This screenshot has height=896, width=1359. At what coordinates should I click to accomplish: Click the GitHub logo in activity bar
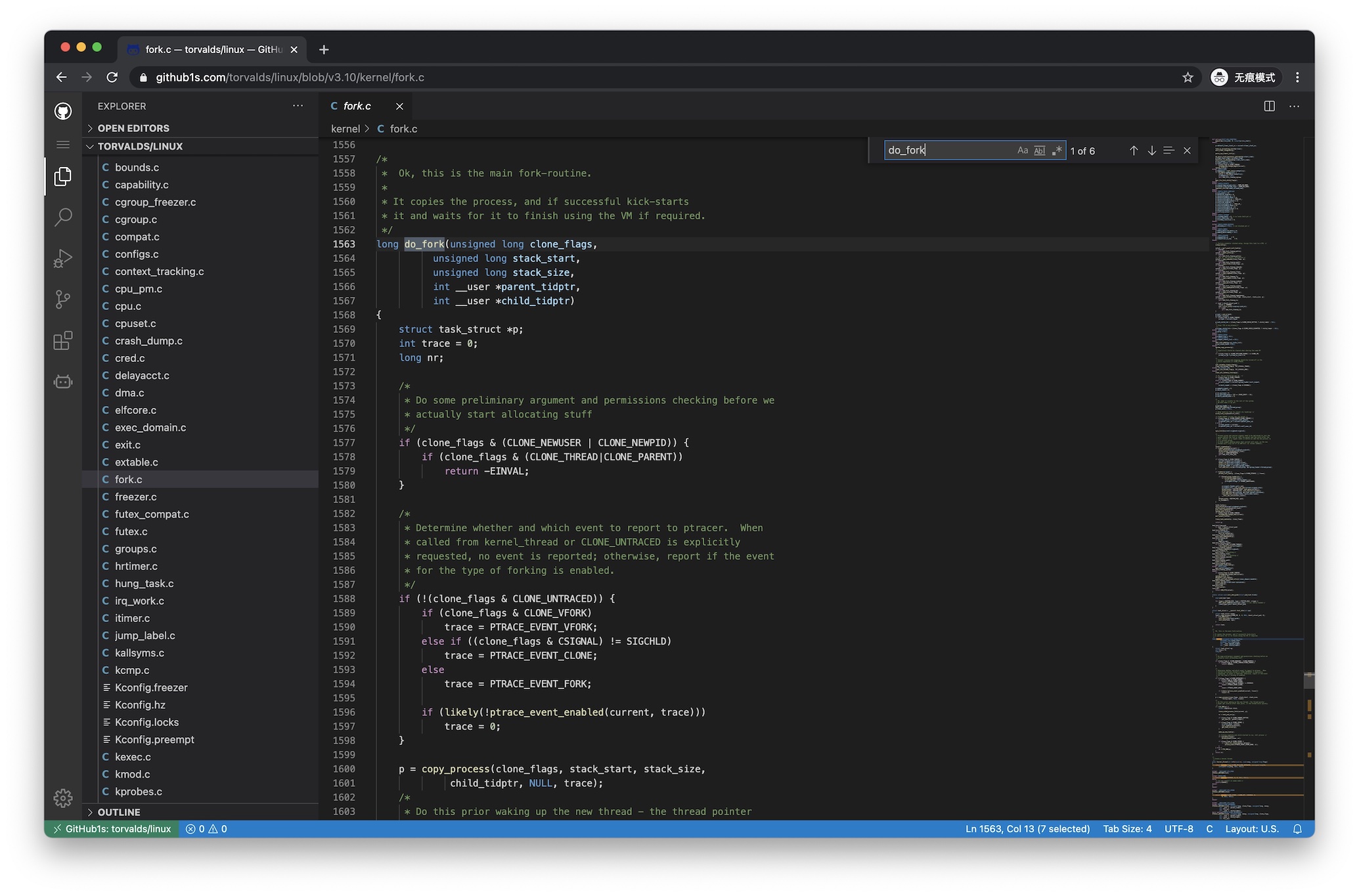[x=63, y=111]
